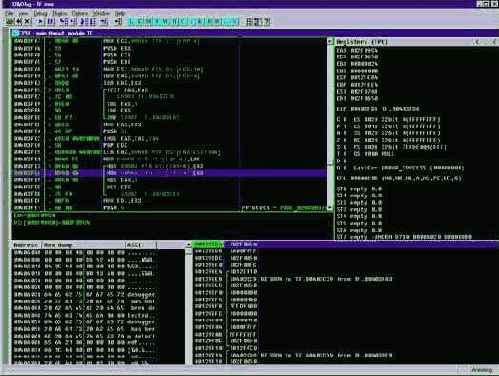
Task: Click the Close program X toolbar icon
Action: pos(28,22)
